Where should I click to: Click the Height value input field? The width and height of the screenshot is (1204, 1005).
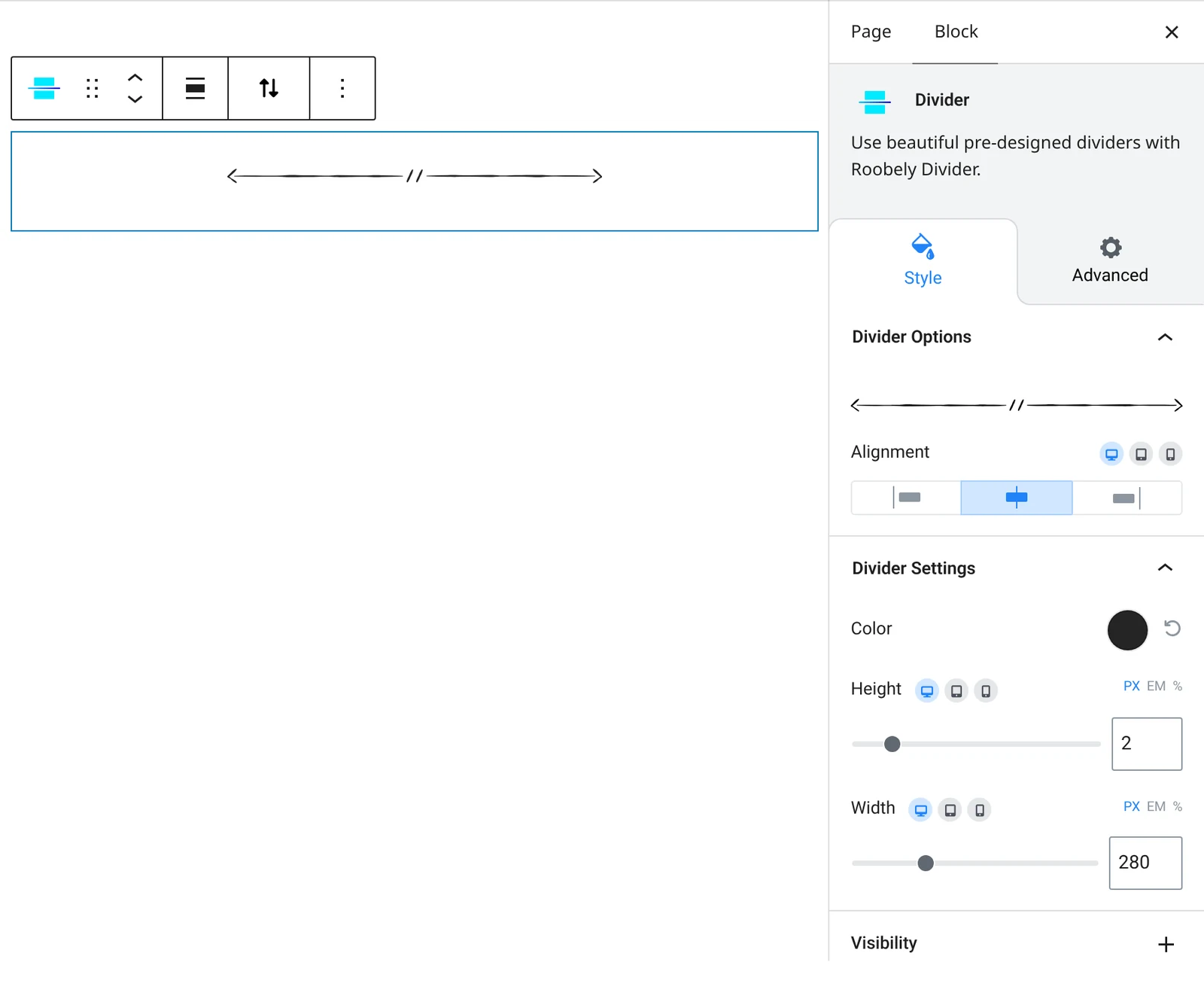click(1147, 744)
